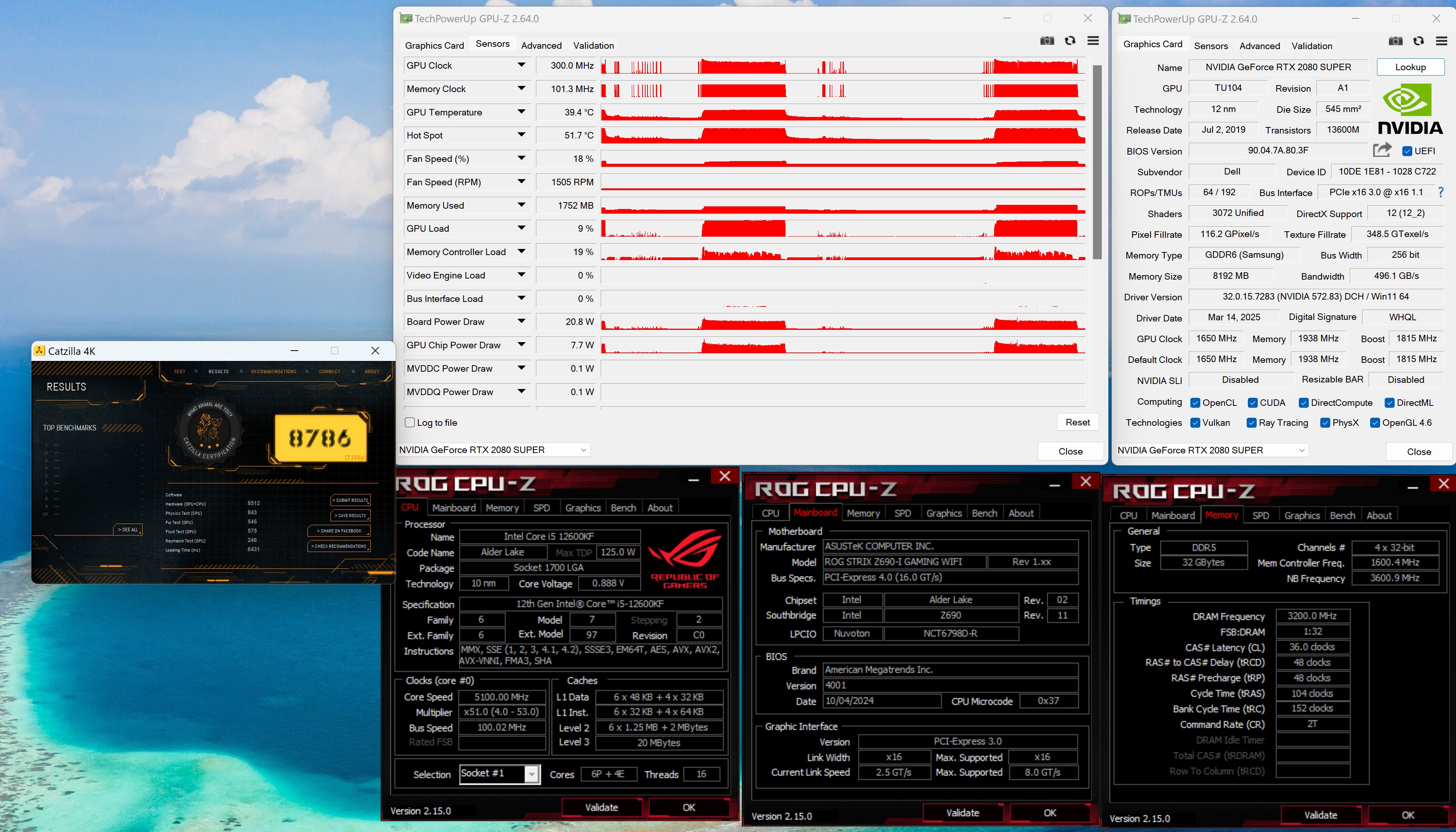Click Share on Facebook in Catzilla
This screenshot has width=1456, height=832.
339,531
